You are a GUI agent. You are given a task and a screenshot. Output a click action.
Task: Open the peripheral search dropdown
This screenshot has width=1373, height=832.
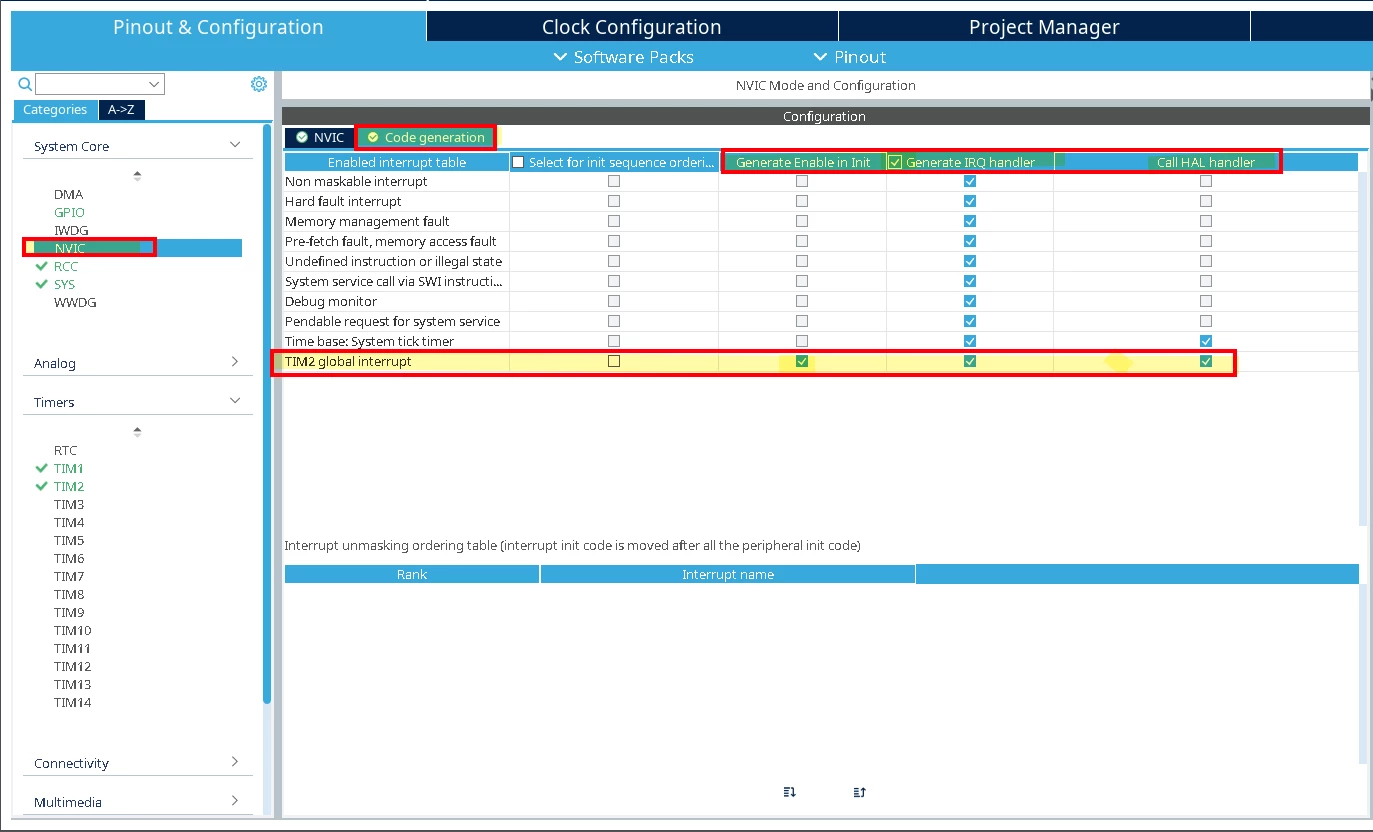pos(155,84)
